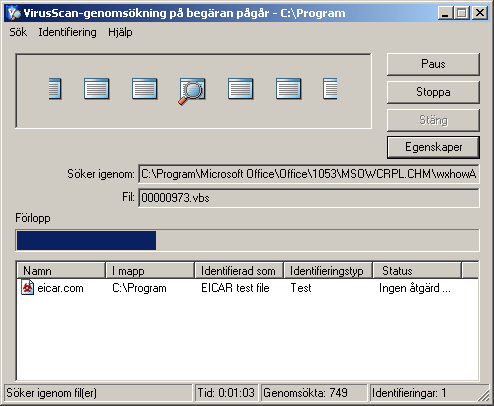
Task: Sort list by Namn column header
Action: [x=61, y=271]
